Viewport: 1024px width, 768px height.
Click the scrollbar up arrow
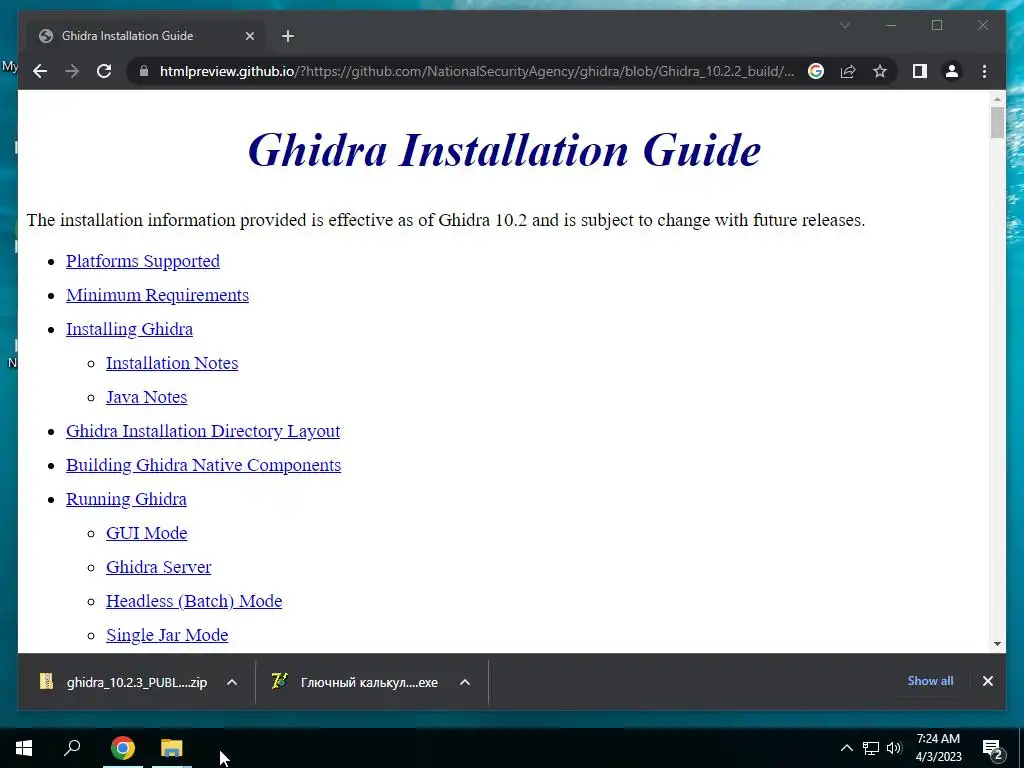[997, 99]
